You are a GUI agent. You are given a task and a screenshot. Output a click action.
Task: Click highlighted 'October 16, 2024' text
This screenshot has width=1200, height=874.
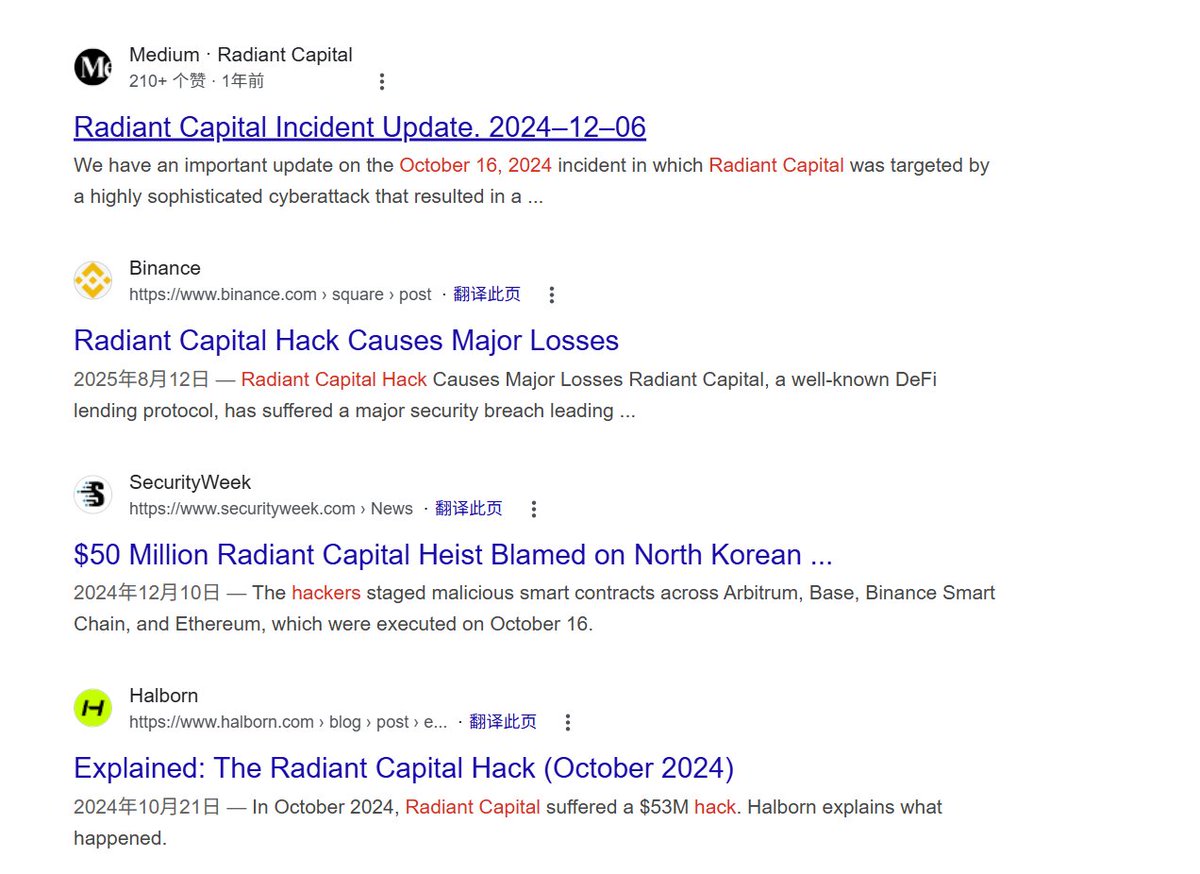(475, 165)
